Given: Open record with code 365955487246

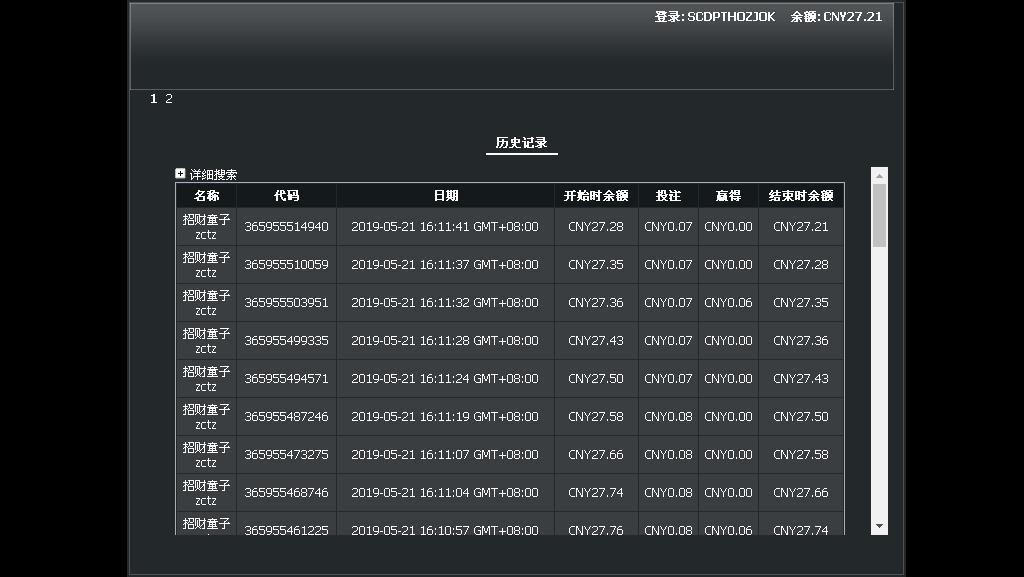Looking at the screenshot, I should [x=287, y=416].
